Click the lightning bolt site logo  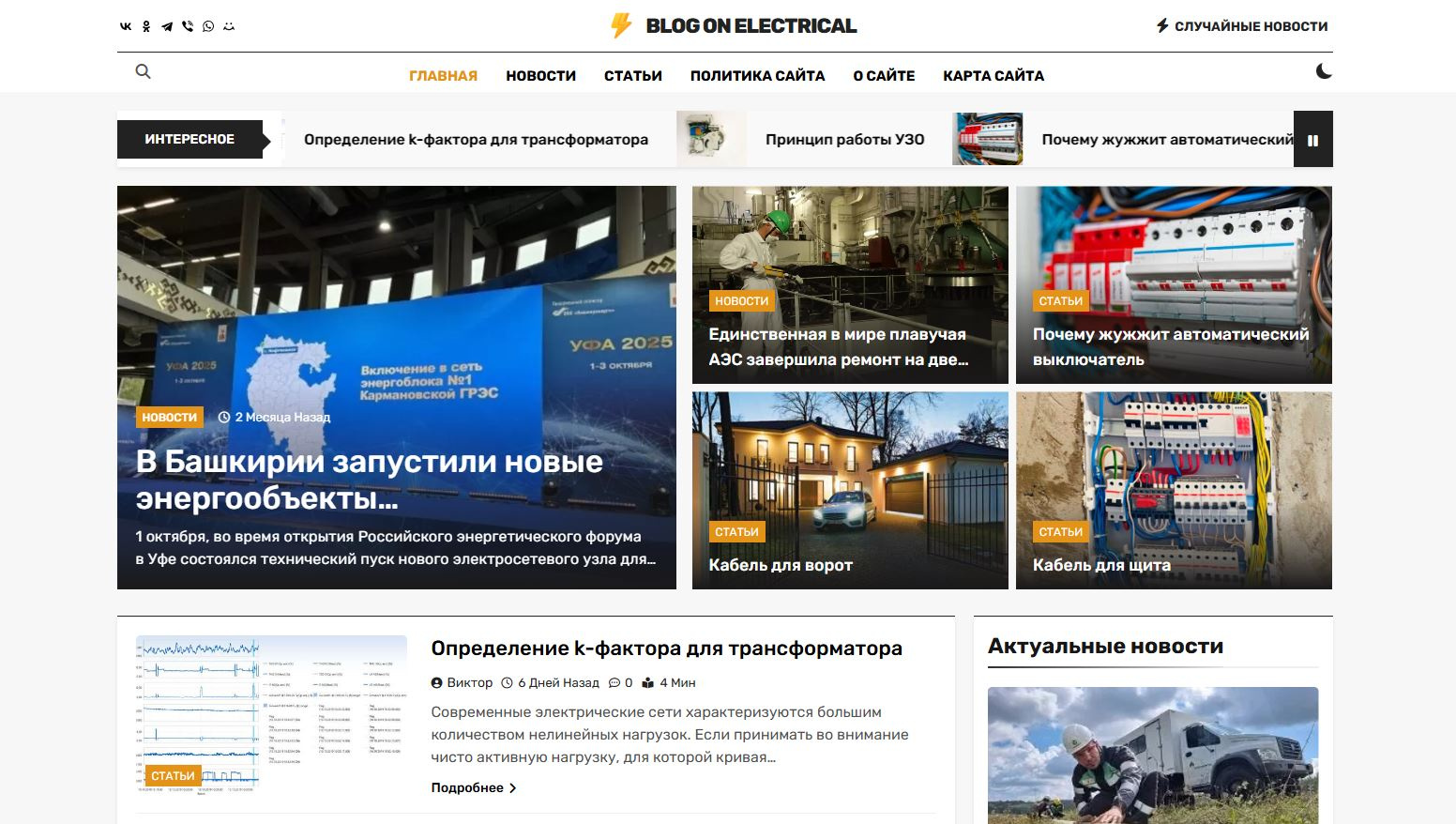pyautogui.click(x=621, y=25)
